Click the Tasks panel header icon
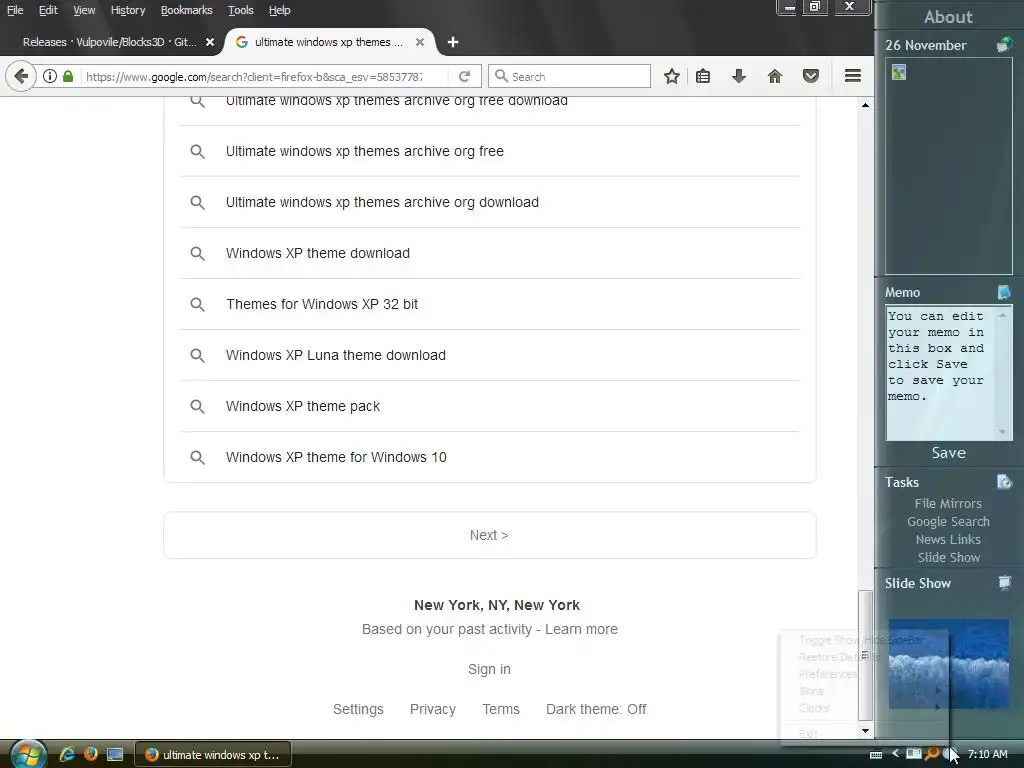This screenshot has width=1024, height=768. pyautogui.click(x=1004, y=482)
